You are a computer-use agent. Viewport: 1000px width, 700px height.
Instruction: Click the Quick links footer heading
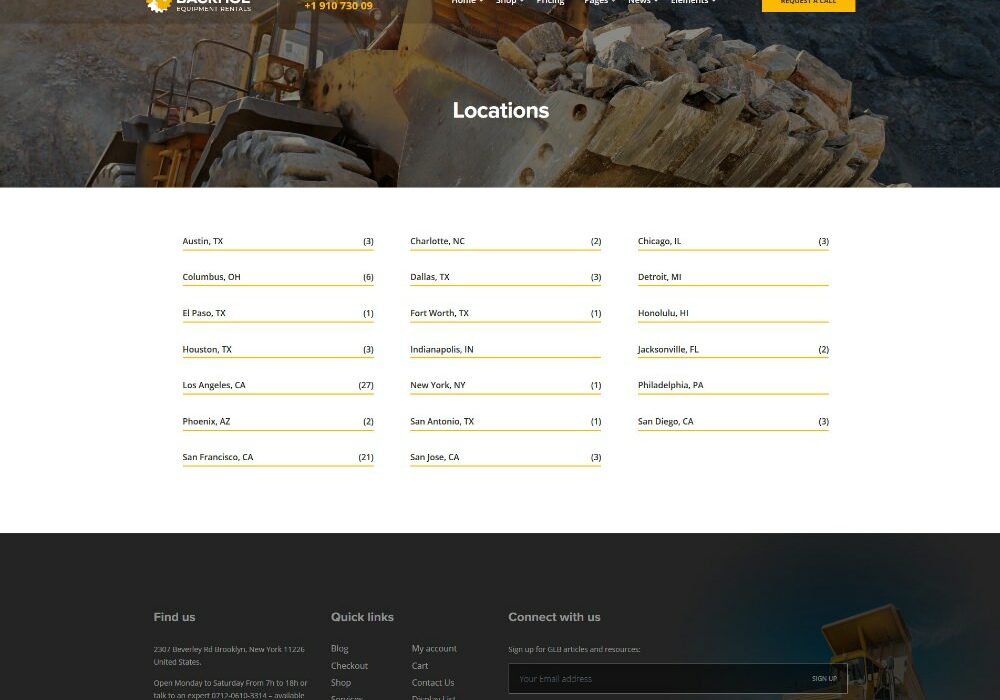pos(362,617)
